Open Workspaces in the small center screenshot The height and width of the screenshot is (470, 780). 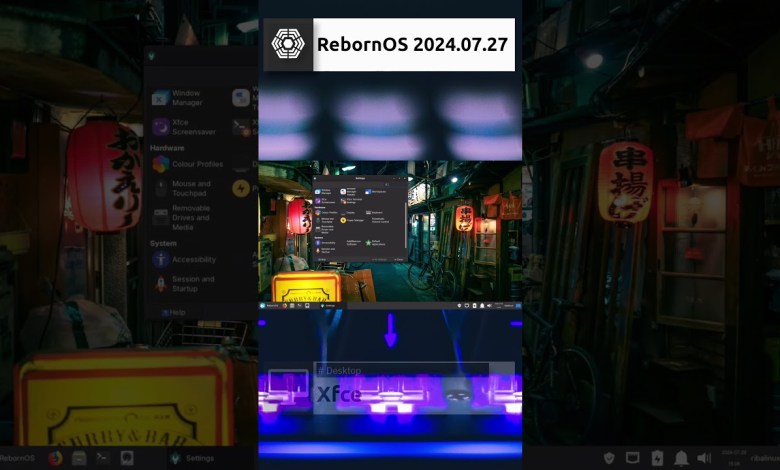coord(376,191)
